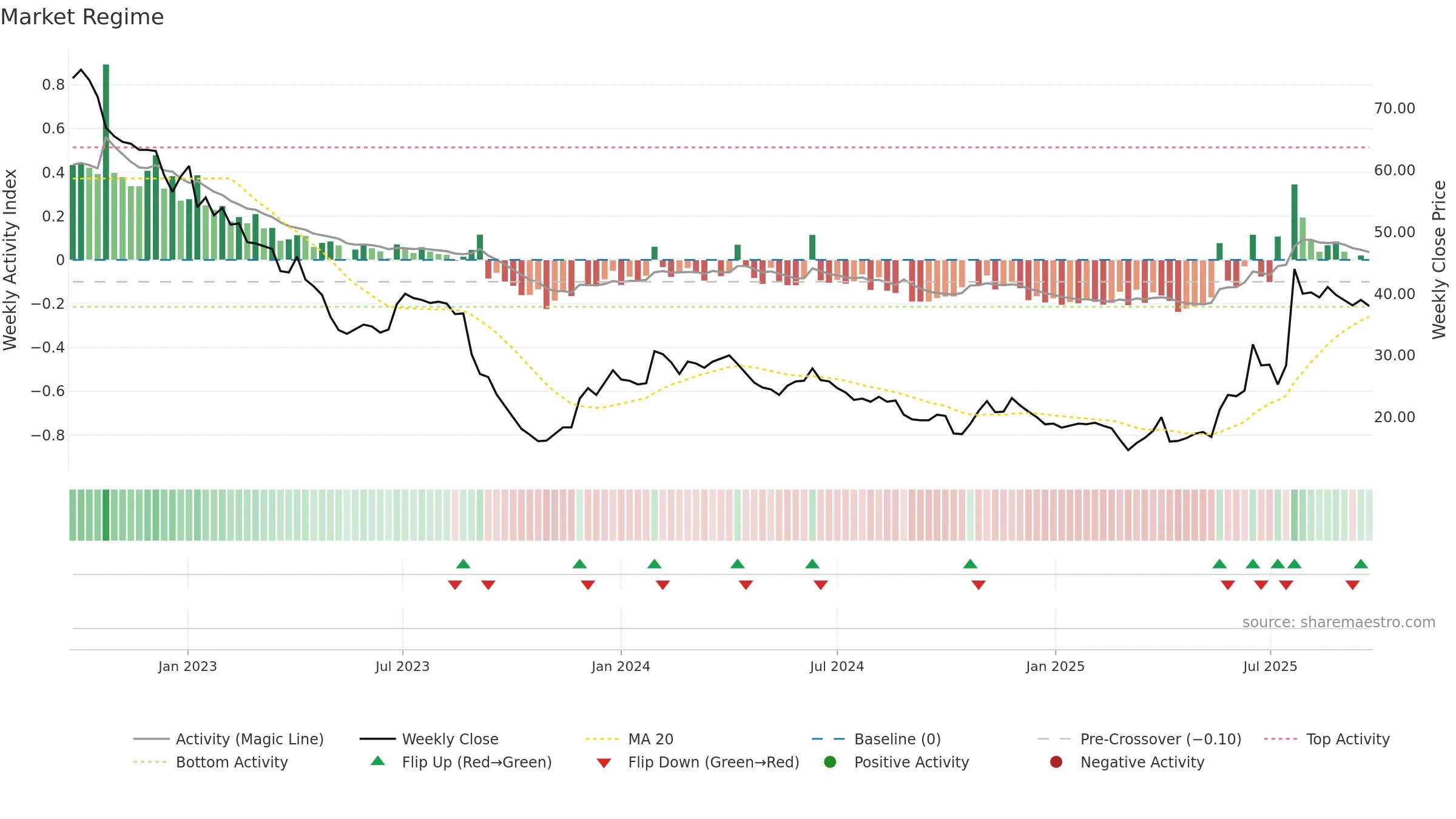This screenshot has height=819, width=1456.
Task: Click the Jul 2023 axis label
Action: pyautogui.click(x=402, y=666)
